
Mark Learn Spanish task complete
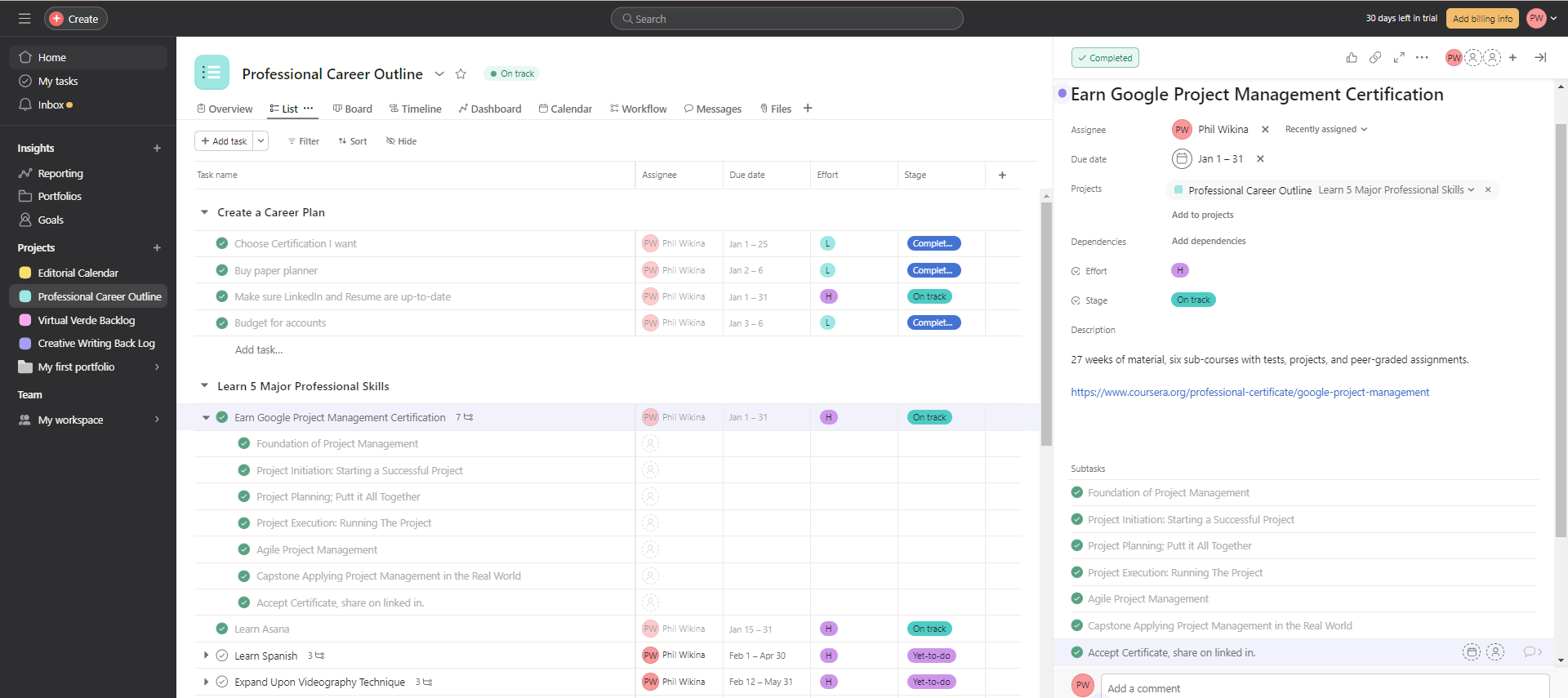click(x=221, y=656)
